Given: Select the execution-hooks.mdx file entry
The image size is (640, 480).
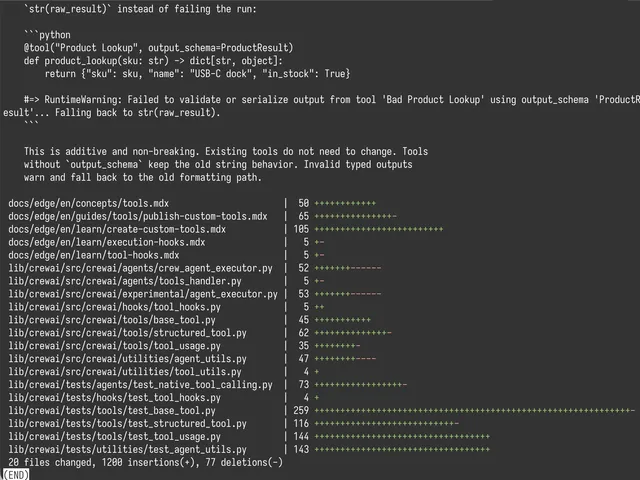Looking at the screenshot, I should pyautogui.click(x=107, y=242).
